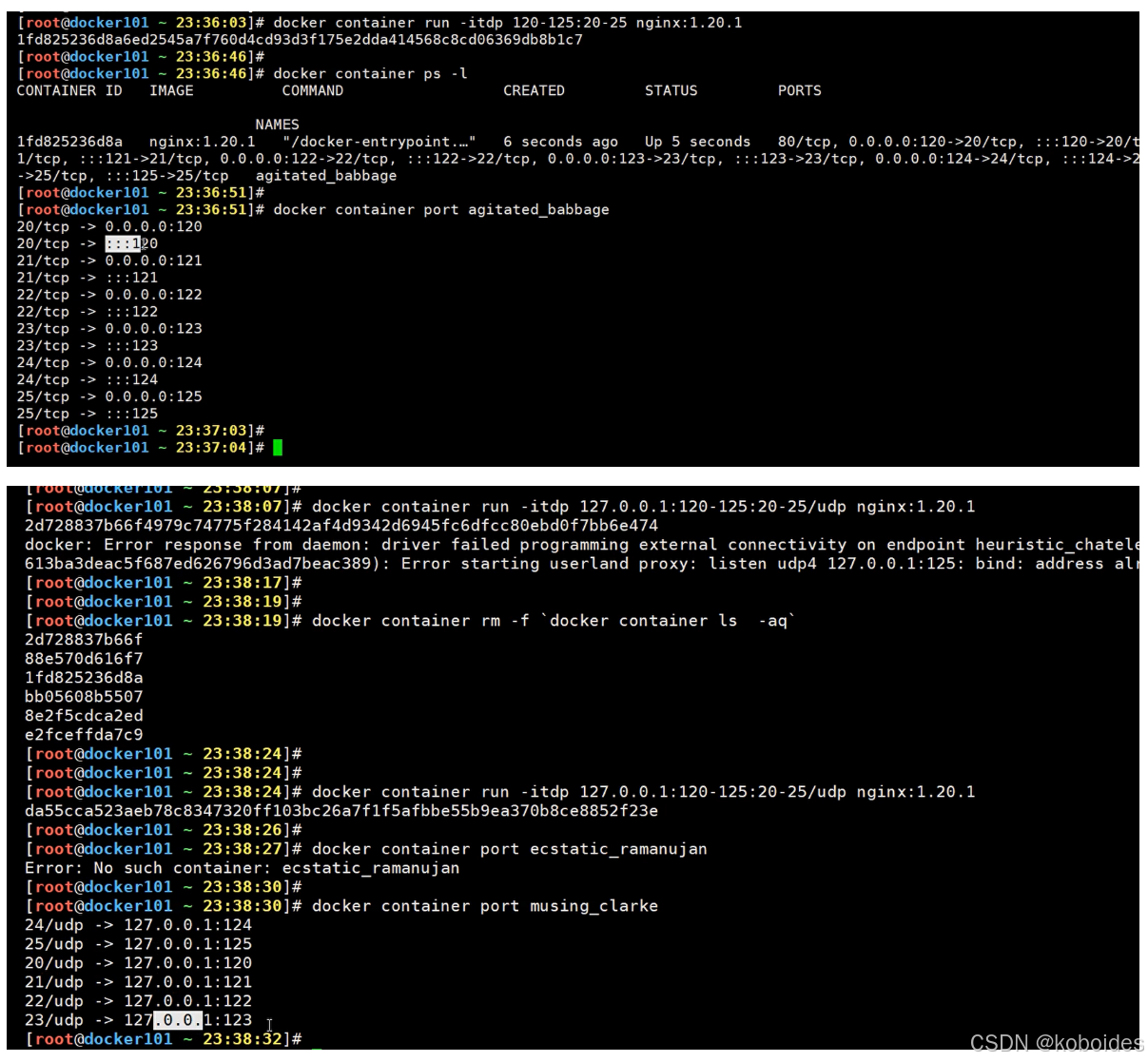
Task: Click the 'docker container port ecstatic_ramanujan' command
Action: (510, 849)
